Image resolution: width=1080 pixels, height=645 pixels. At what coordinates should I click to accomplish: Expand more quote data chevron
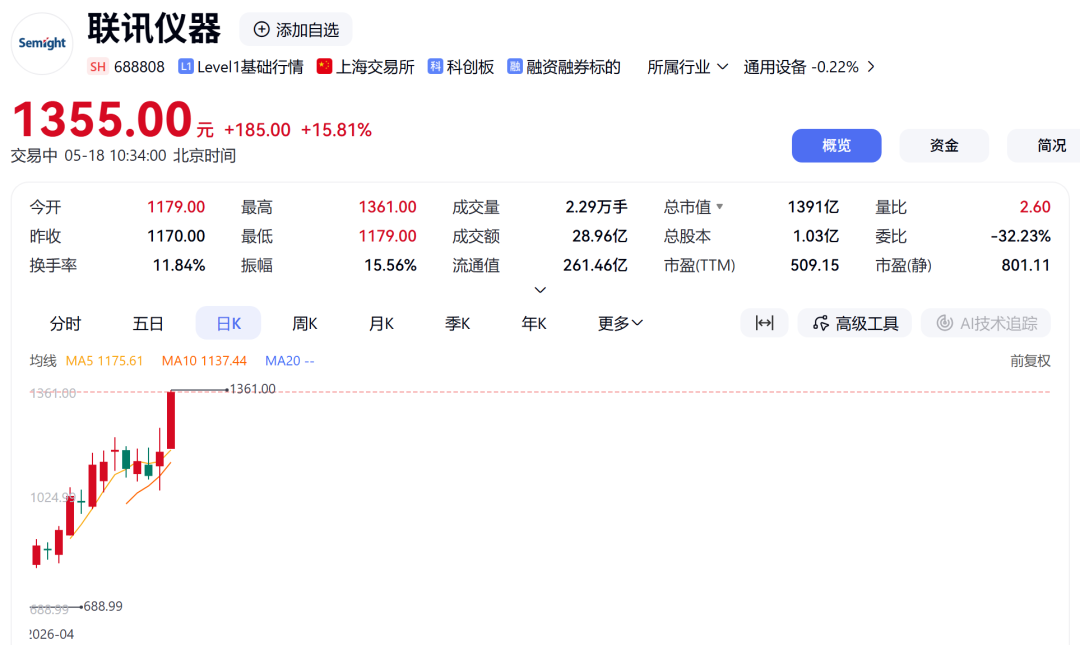click(540, 290)
